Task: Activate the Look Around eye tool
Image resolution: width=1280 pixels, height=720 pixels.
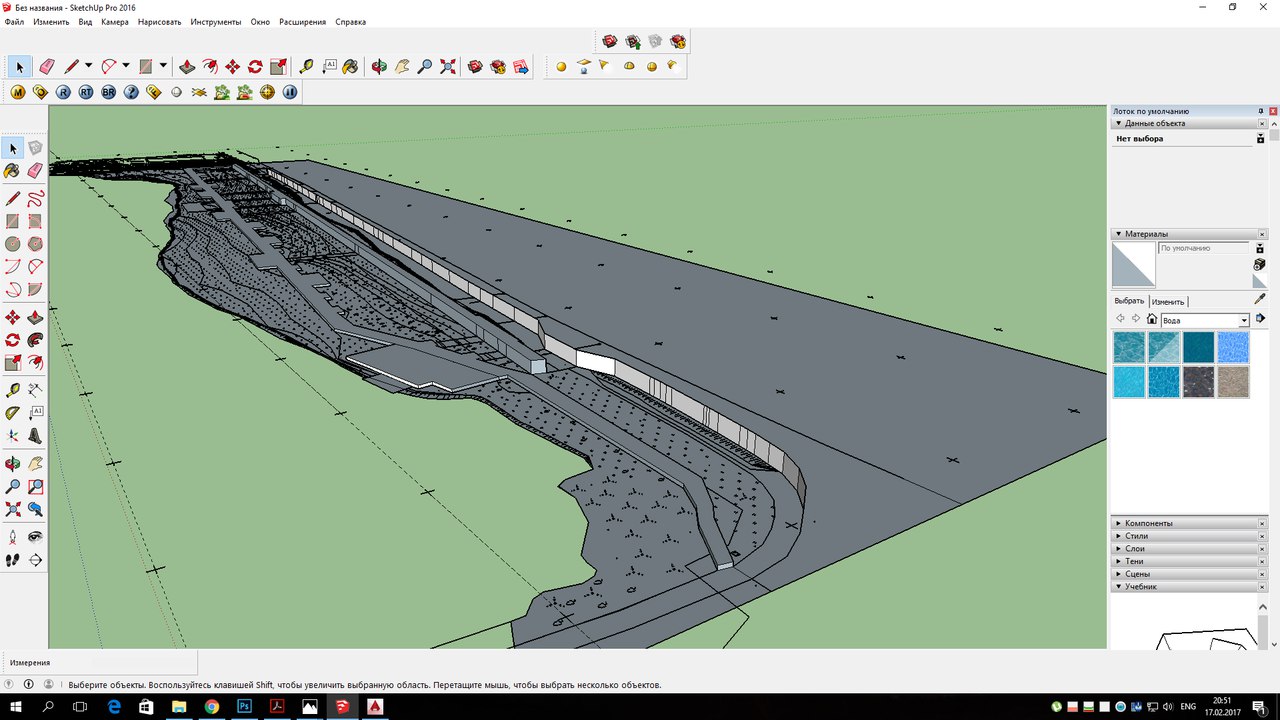Action: click(35, 537)
